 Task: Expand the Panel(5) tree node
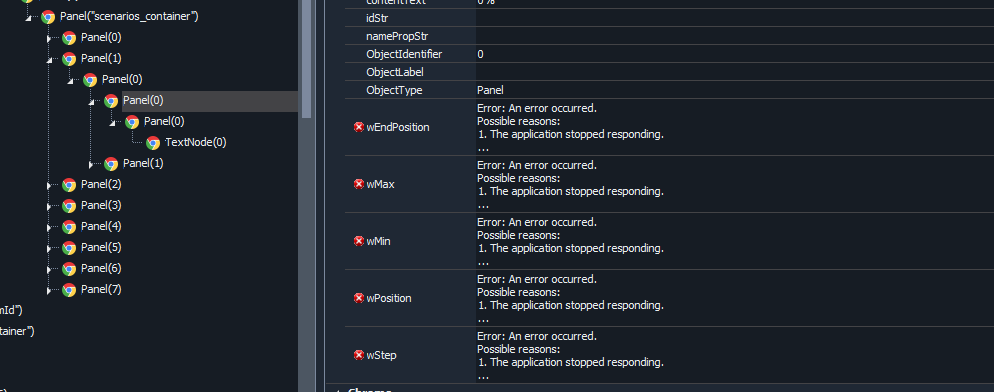pyautogui.click(x=49, y=248)
